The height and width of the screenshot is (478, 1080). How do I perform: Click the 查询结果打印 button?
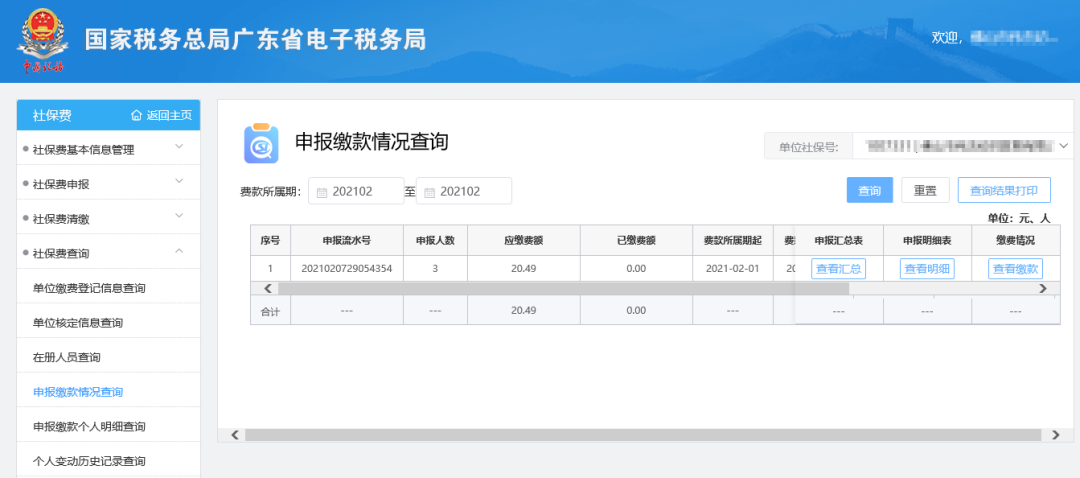(x=1004, y=190)
